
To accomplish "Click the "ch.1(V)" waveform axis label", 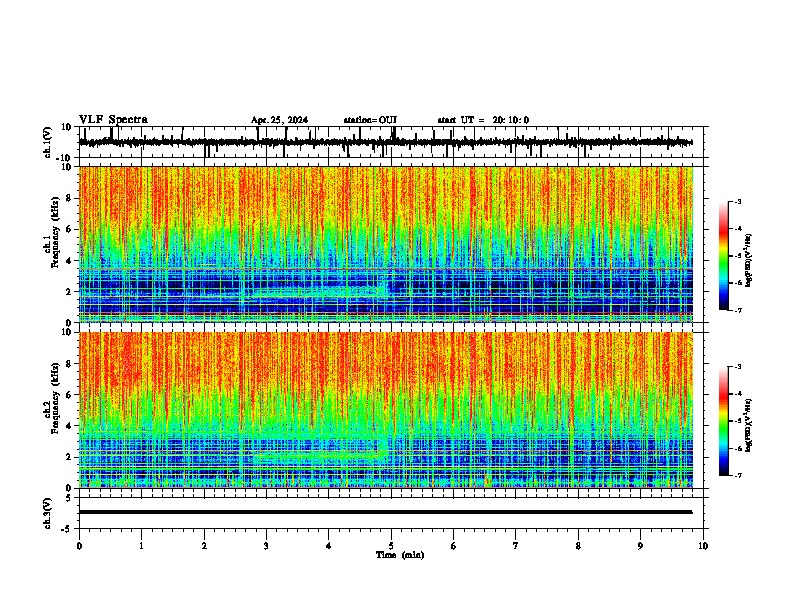I will (48, 142).
